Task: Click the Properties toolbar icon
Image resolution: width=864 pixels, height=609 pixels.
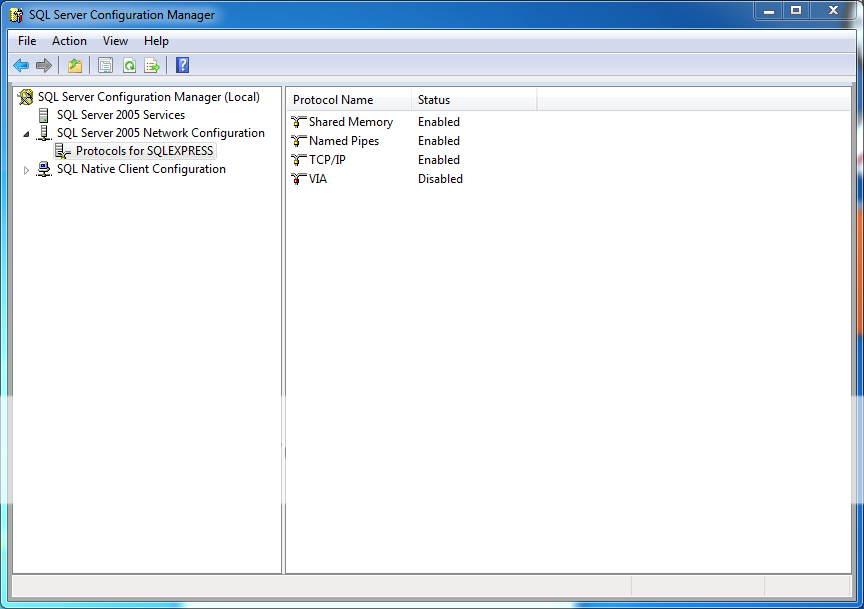Action: [105, 66]
